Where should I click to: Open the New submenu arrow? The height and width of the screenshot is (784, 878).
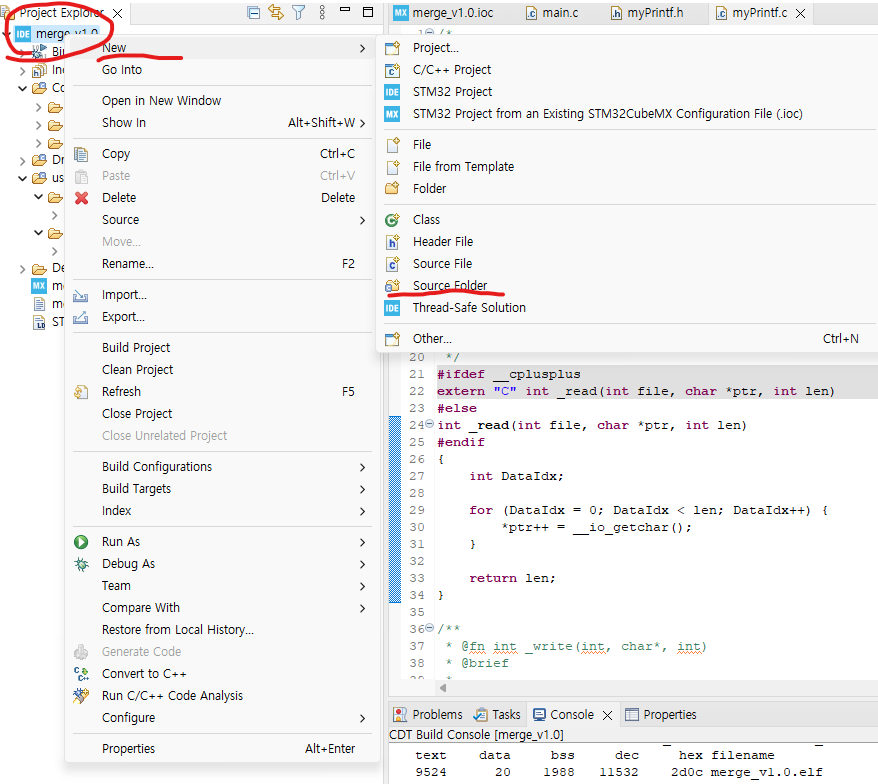click(x=362, y=48)
